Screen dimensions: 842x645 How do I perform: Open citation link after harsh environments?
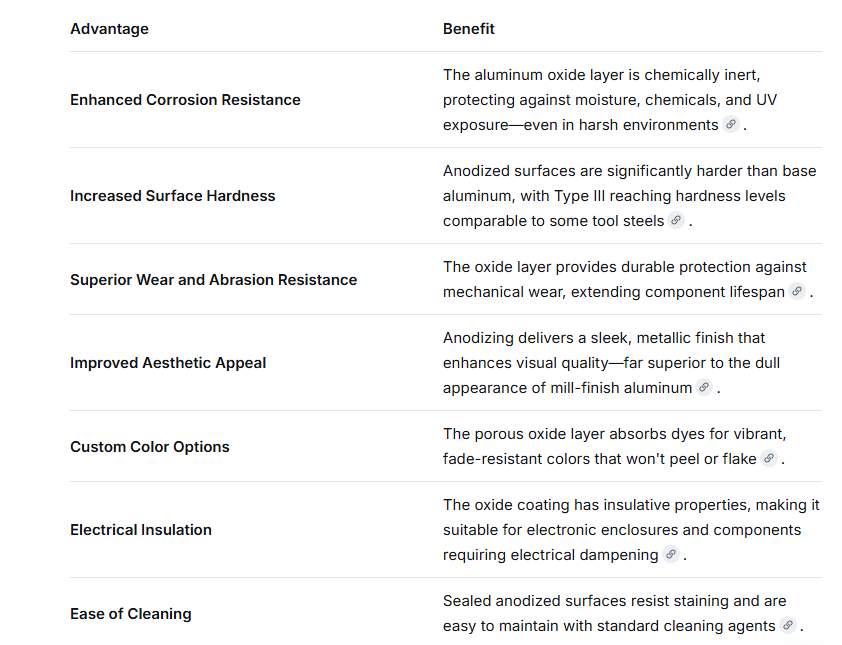point(731,125)
